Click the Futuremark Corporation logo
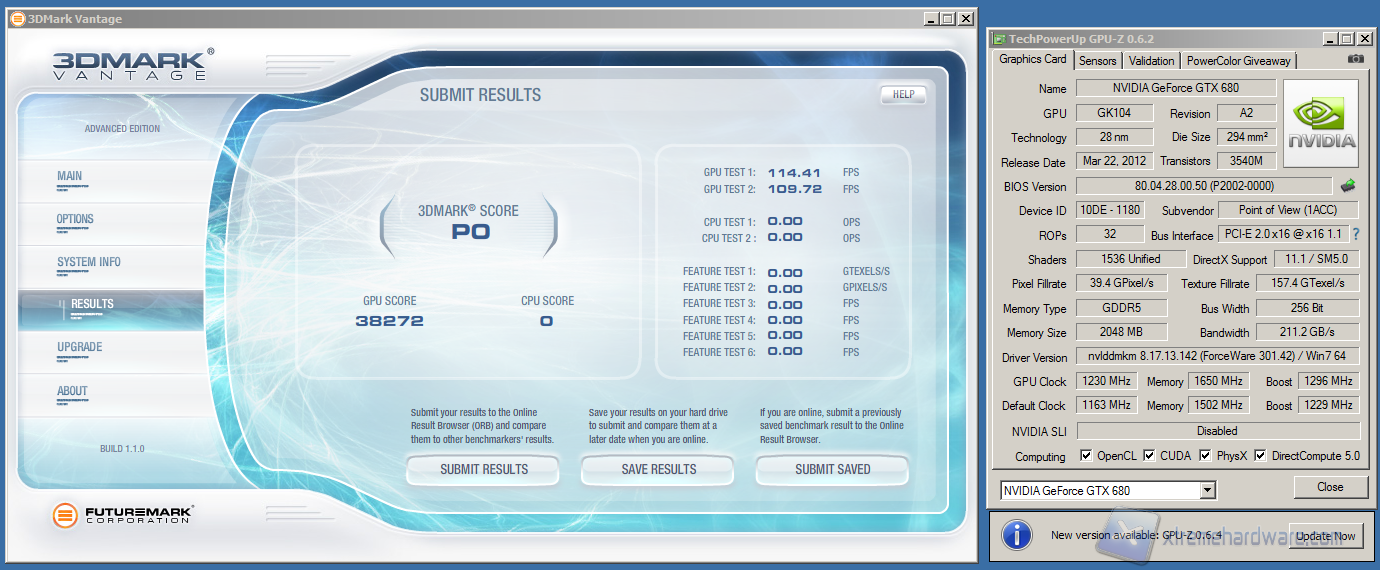This screenshot has width=1380, height=570. tap(123, 516)
